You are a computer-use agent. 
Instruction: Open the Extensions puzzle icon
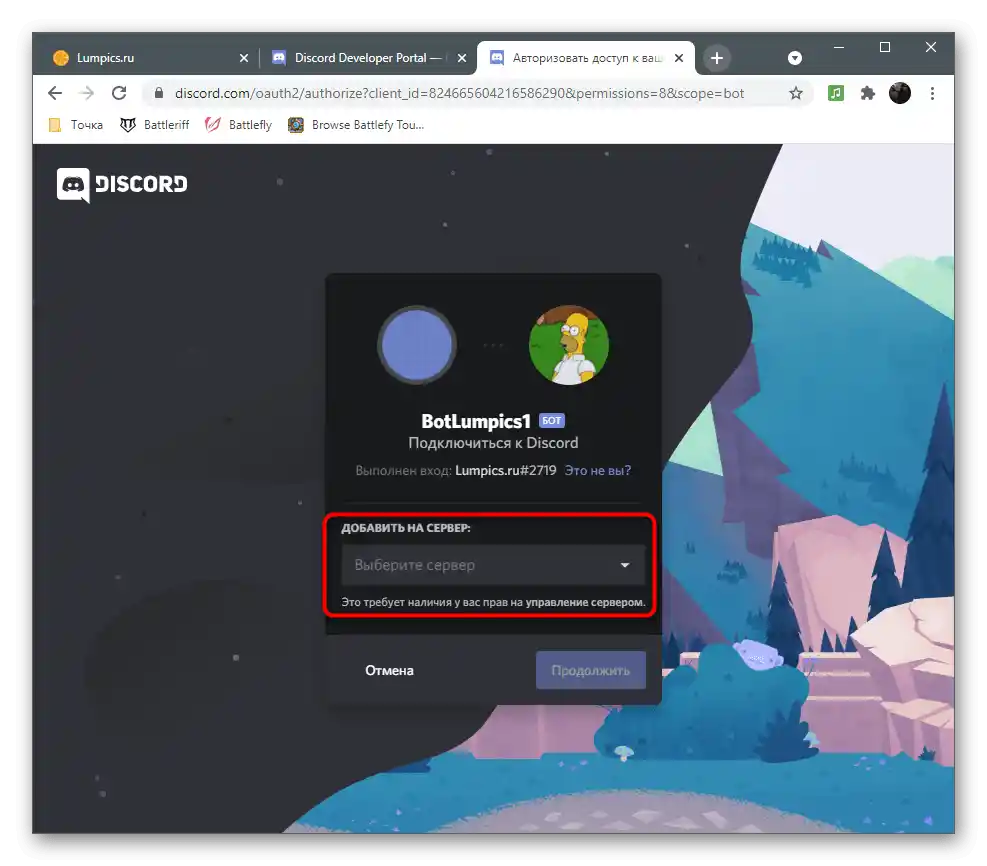867,93
